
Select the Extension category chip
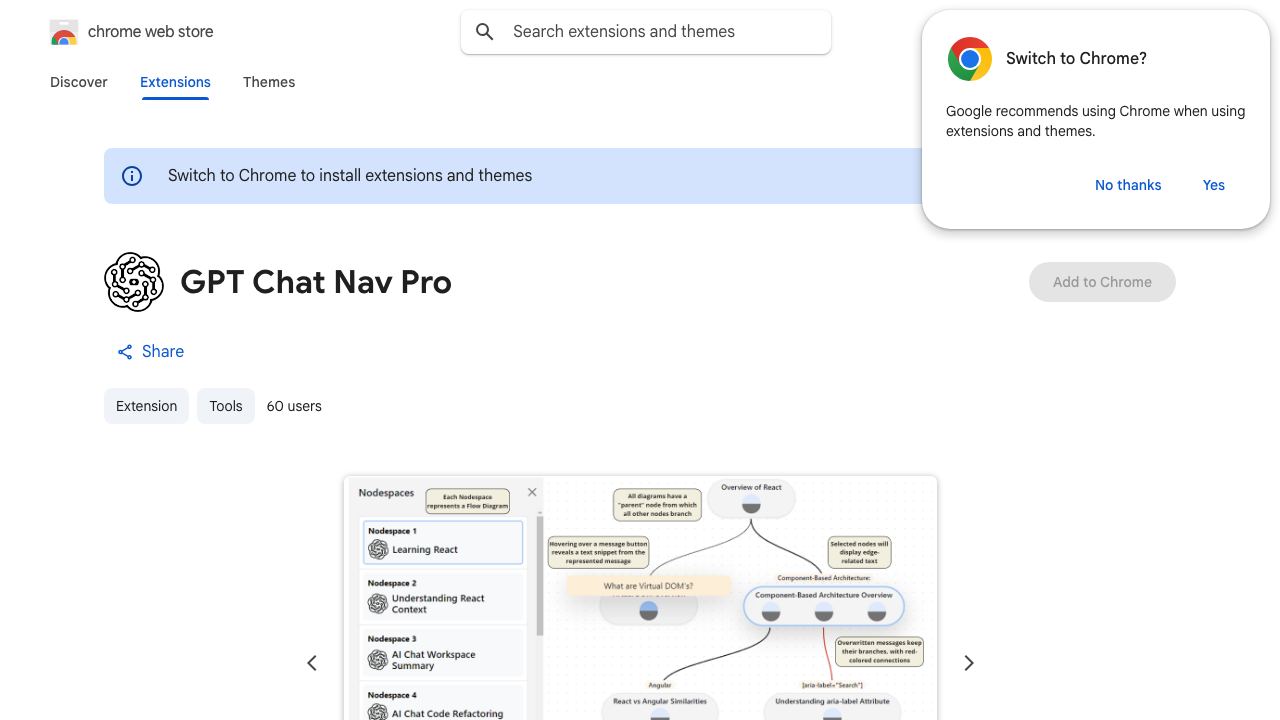pyautogui.click(x=146, y=406)
